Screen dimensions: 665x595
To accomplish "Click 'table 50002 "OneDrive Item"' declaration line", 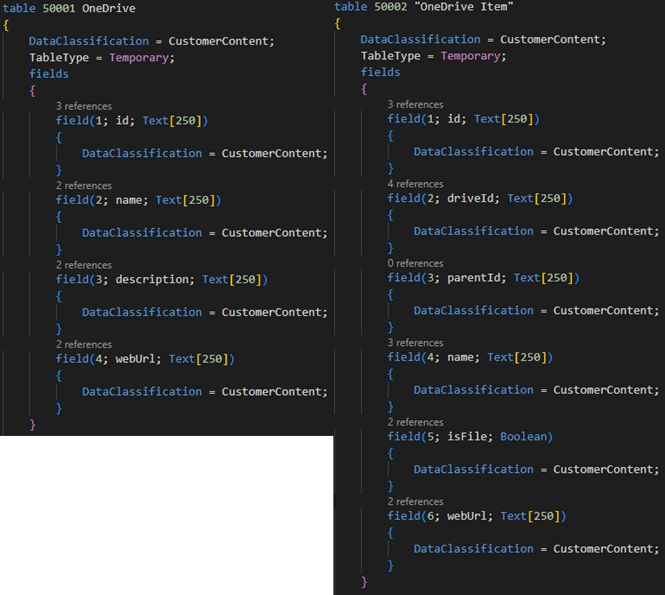I will (424, 7).
